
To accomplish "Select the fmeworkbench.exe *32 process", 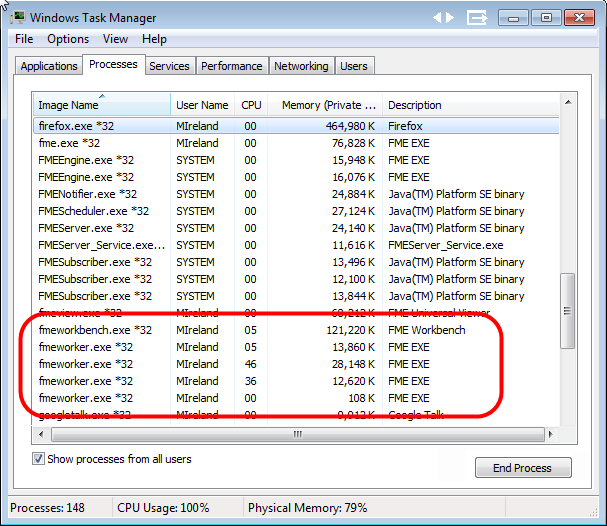I will [296, 330].
